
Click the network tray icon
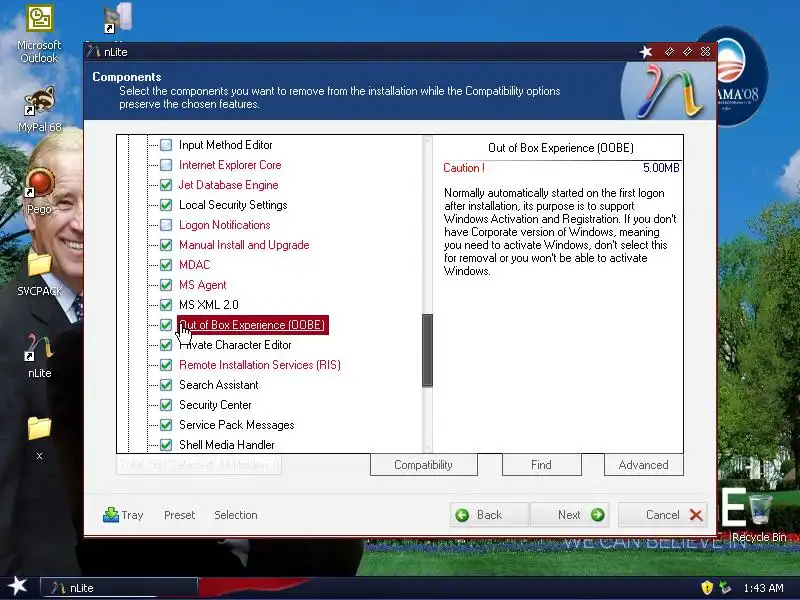tap(724, 588)
